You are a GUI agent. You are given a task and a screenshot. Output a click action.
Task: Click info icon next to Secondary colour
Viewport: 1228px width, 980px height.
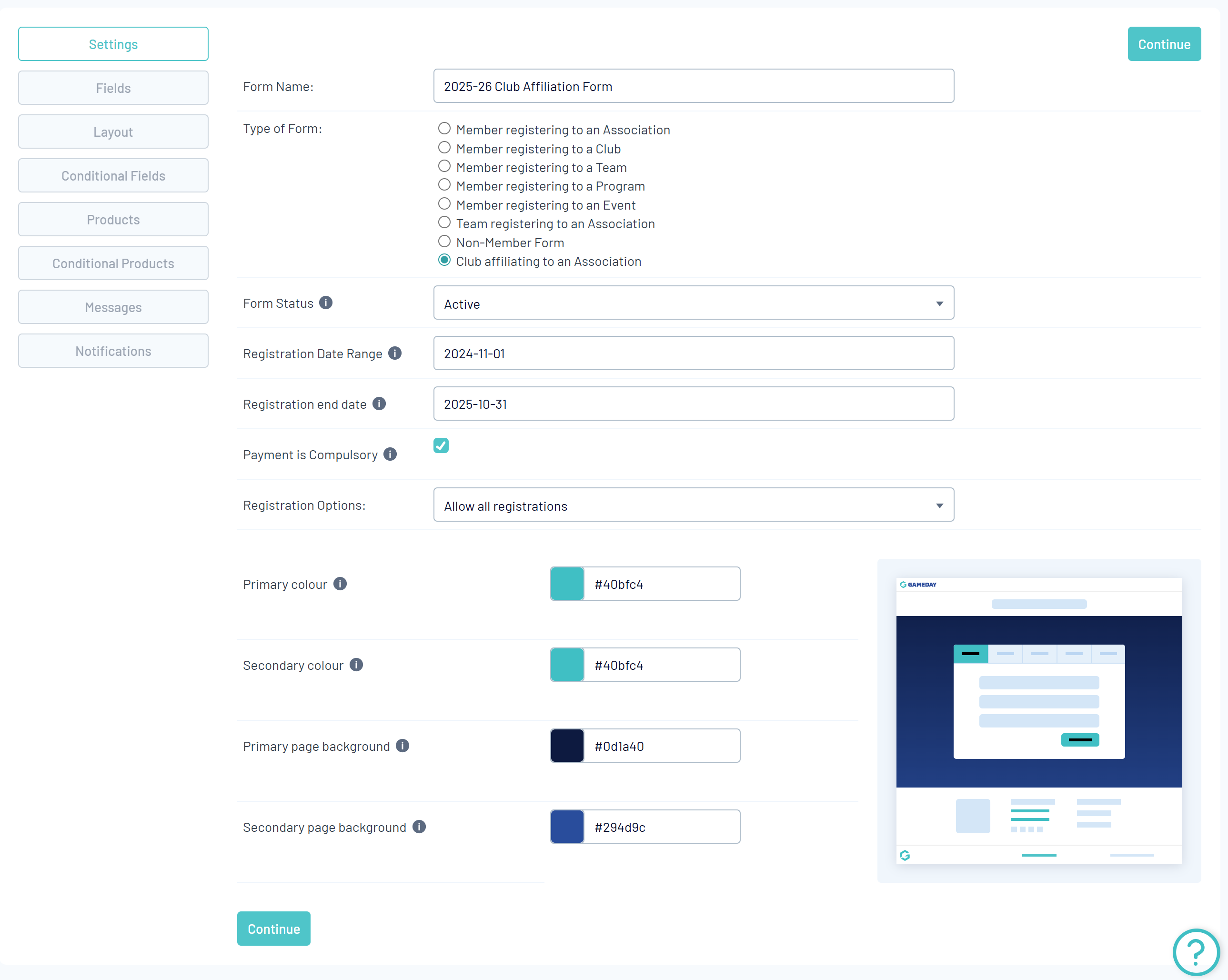tap(357, 665)
